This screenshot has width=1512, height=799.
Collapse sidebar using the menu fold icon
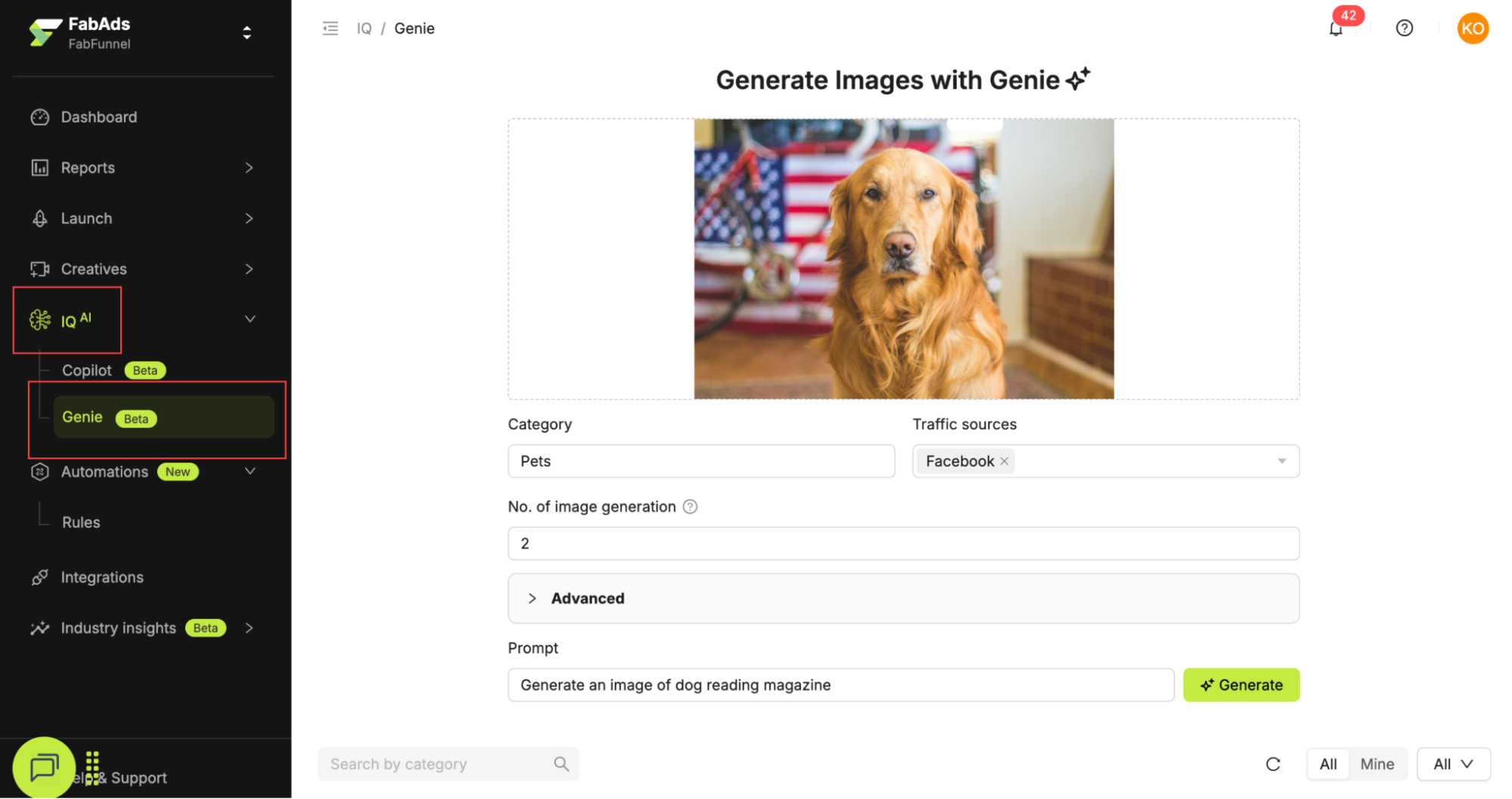click(331, 29)
